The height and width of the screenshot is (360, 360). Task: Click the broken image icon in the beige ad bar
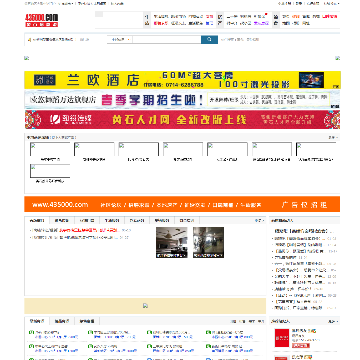pyautogui.click(x=145, y=305)
